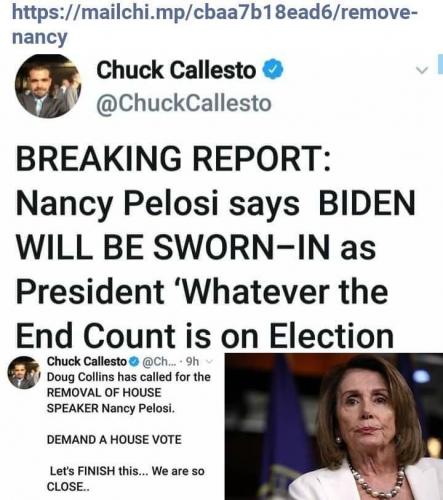The width and height of the screenshot is (443, 500).
Task: Open the @ChuckCallesto handle
Action: 184,103
